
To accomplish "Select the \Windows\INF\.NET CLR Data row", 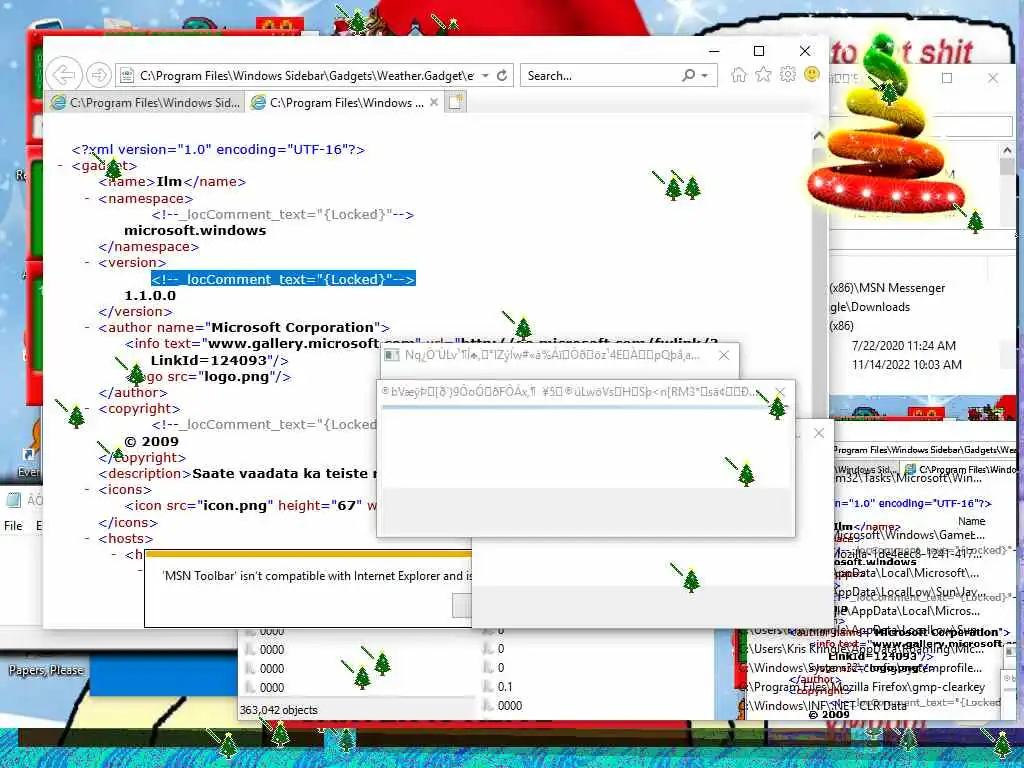I will tap(827, 706).
